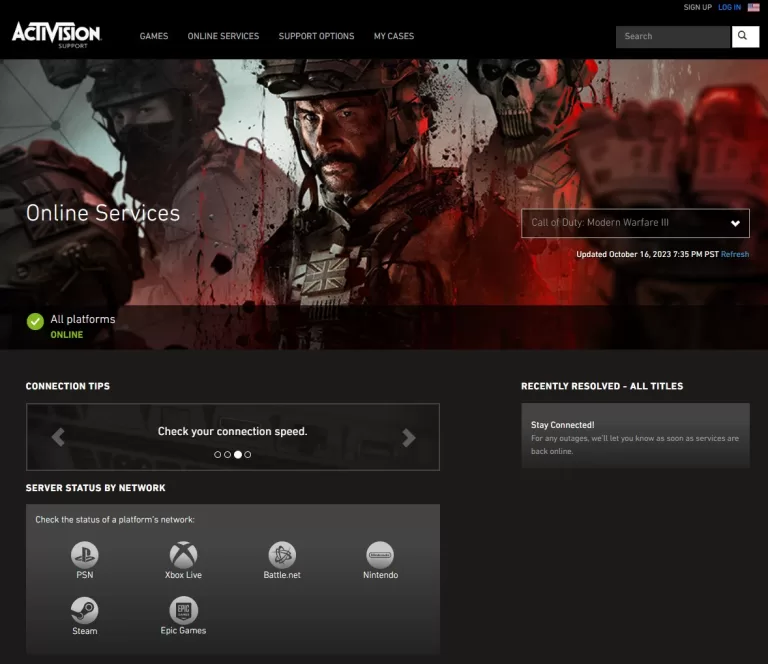
Task: Open the Games menu
Action: click(154, 36)
